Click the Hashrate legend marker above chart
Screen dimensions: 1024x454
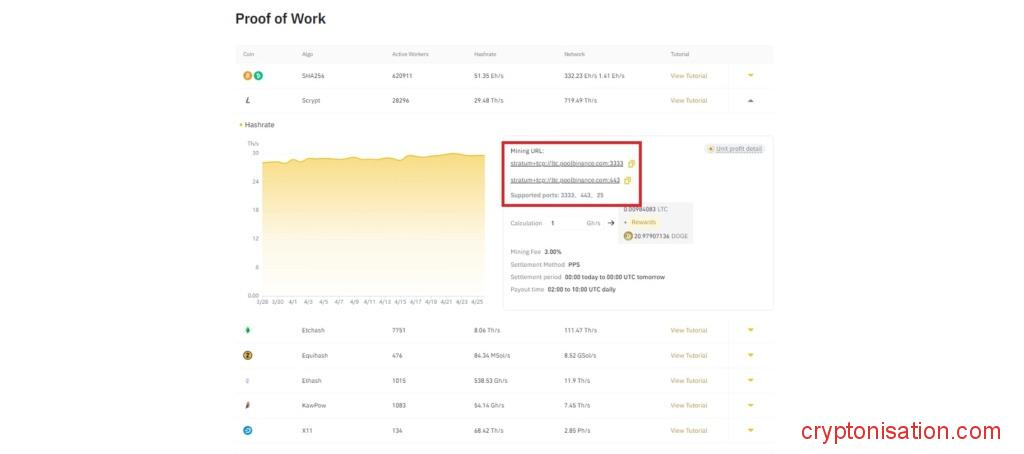click(241, 125)
